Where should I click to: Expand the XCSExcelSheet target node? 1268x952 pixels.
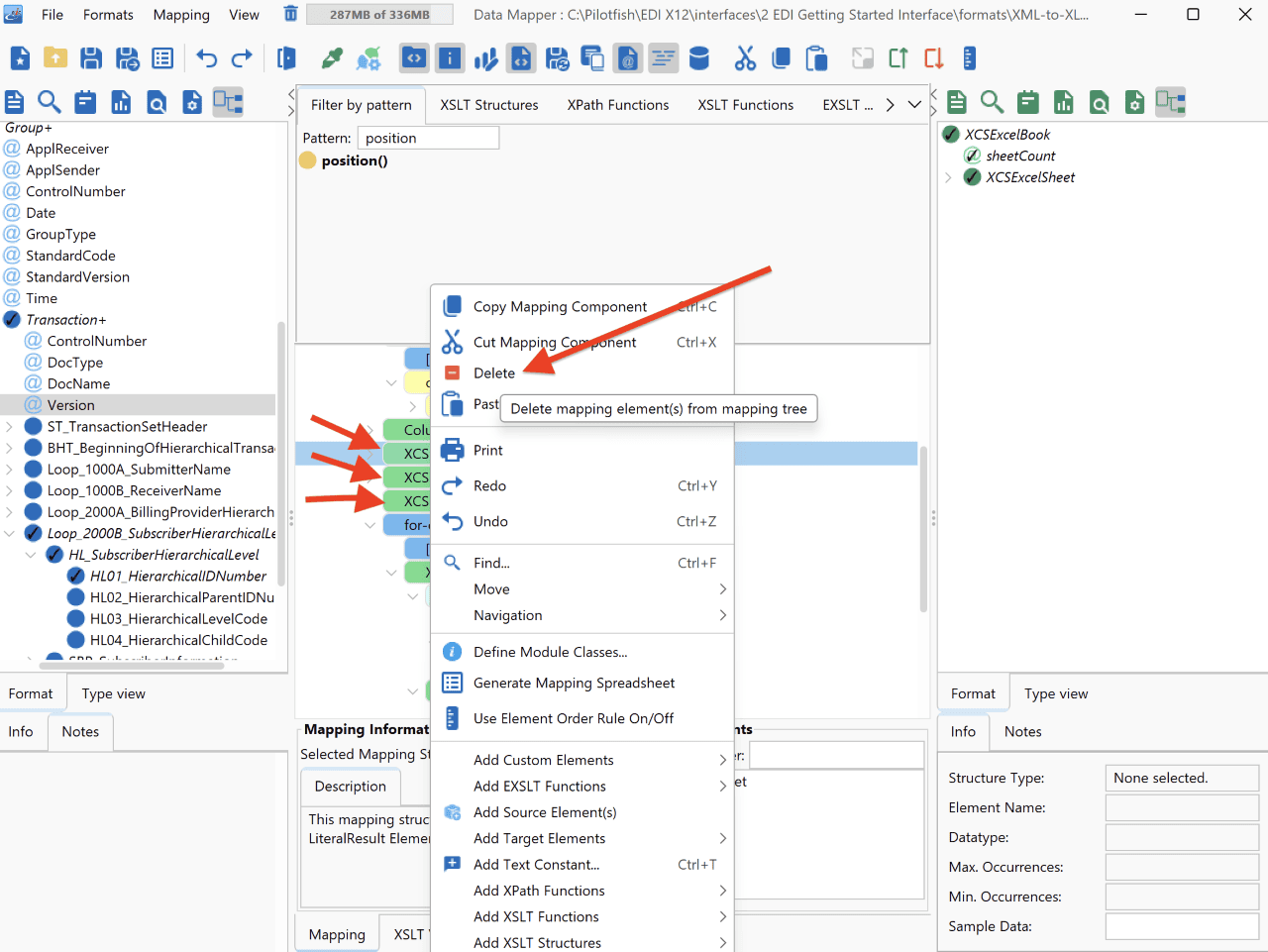pyautogui.click(x=948, y=177)
